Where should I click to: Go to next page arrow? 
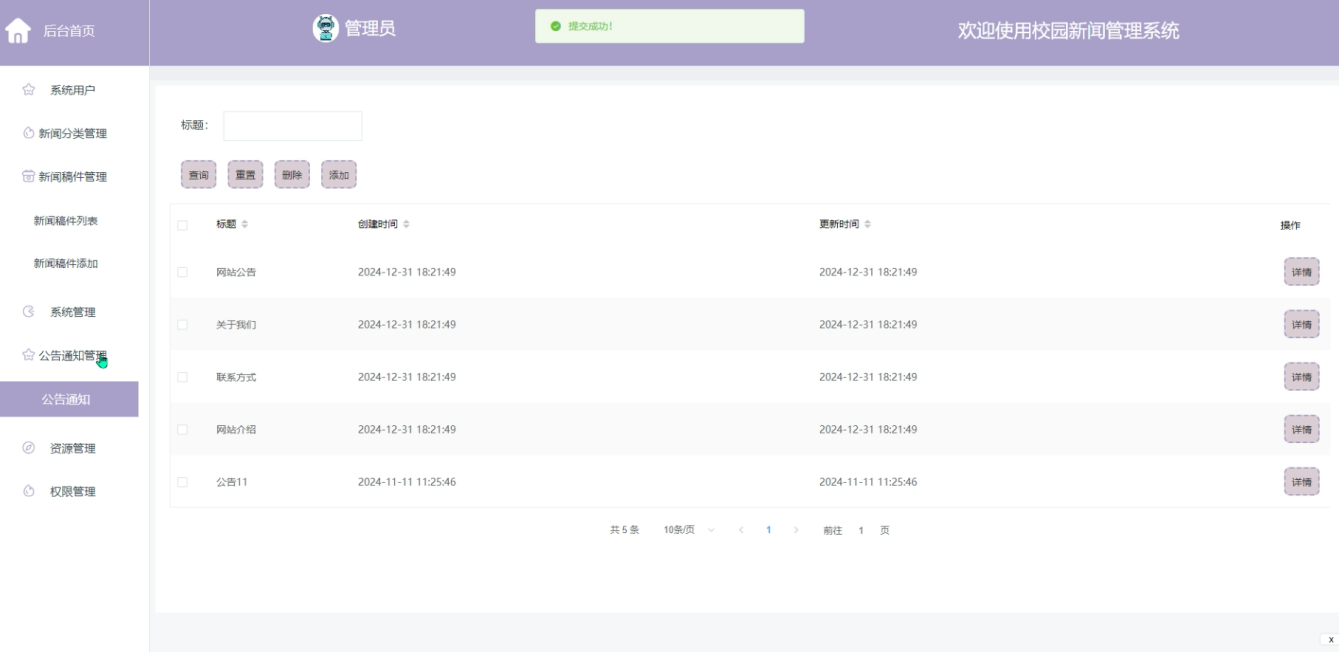click(x=796, y=530)
